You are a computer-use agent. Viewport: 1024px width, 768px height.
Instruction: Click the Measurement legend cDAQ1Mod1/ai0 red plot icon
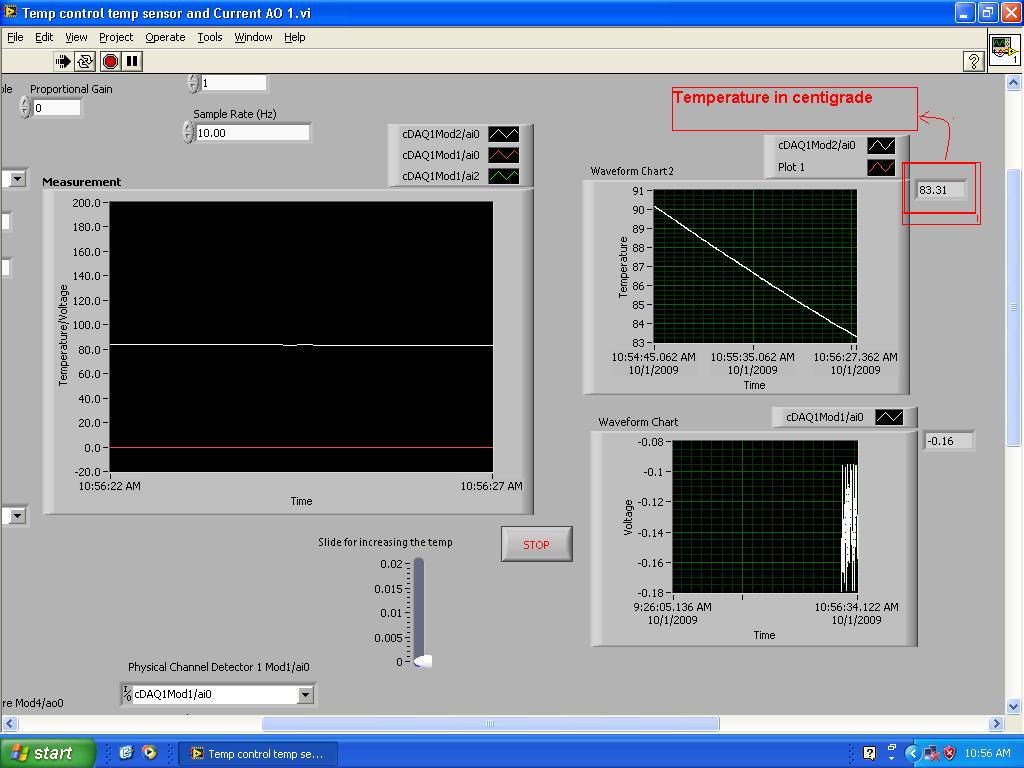point(504,155)
